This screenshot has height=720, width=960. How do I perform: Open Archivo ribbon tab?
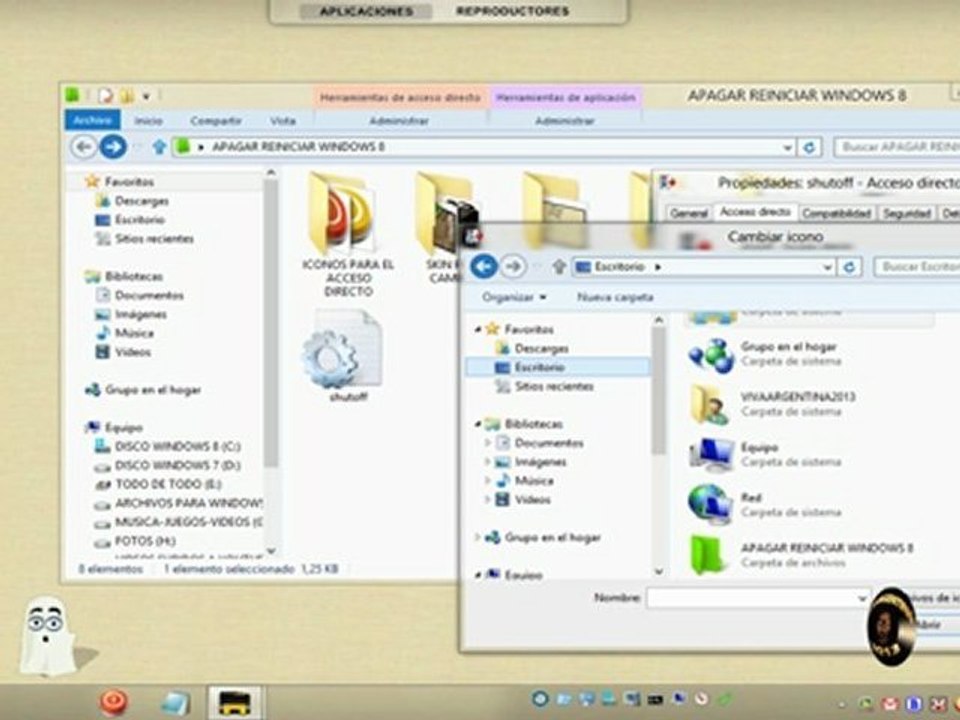[x=92, y=121]
